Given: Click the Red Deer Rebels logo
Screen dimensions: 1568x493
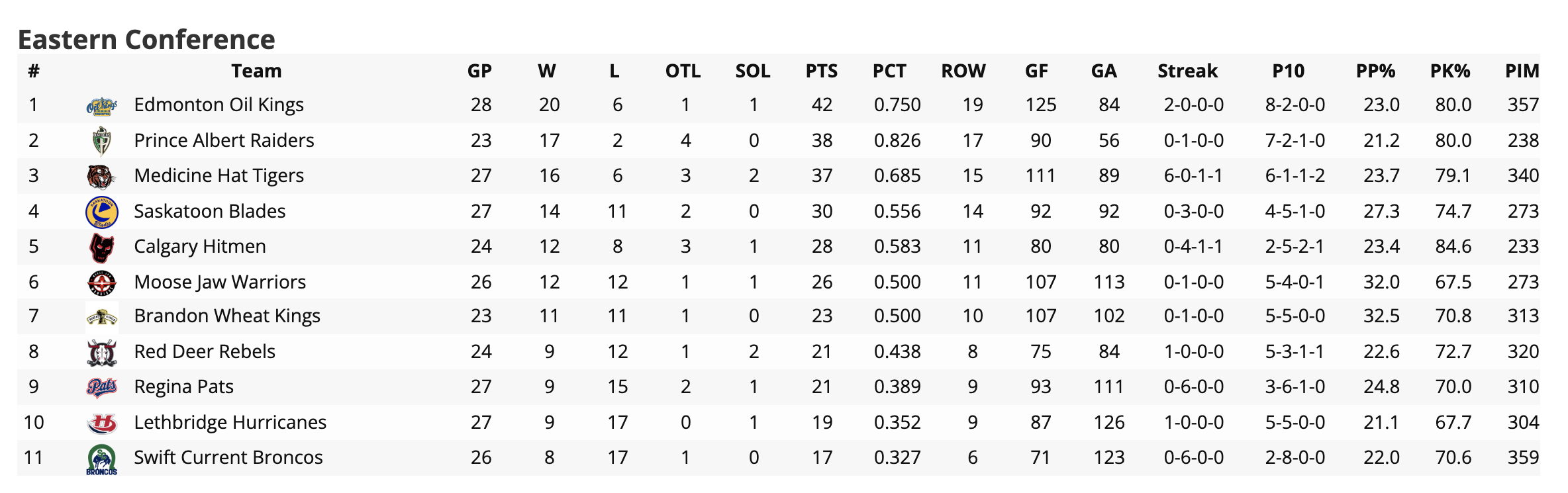Looking at the screenshot, I should point(102,352).
